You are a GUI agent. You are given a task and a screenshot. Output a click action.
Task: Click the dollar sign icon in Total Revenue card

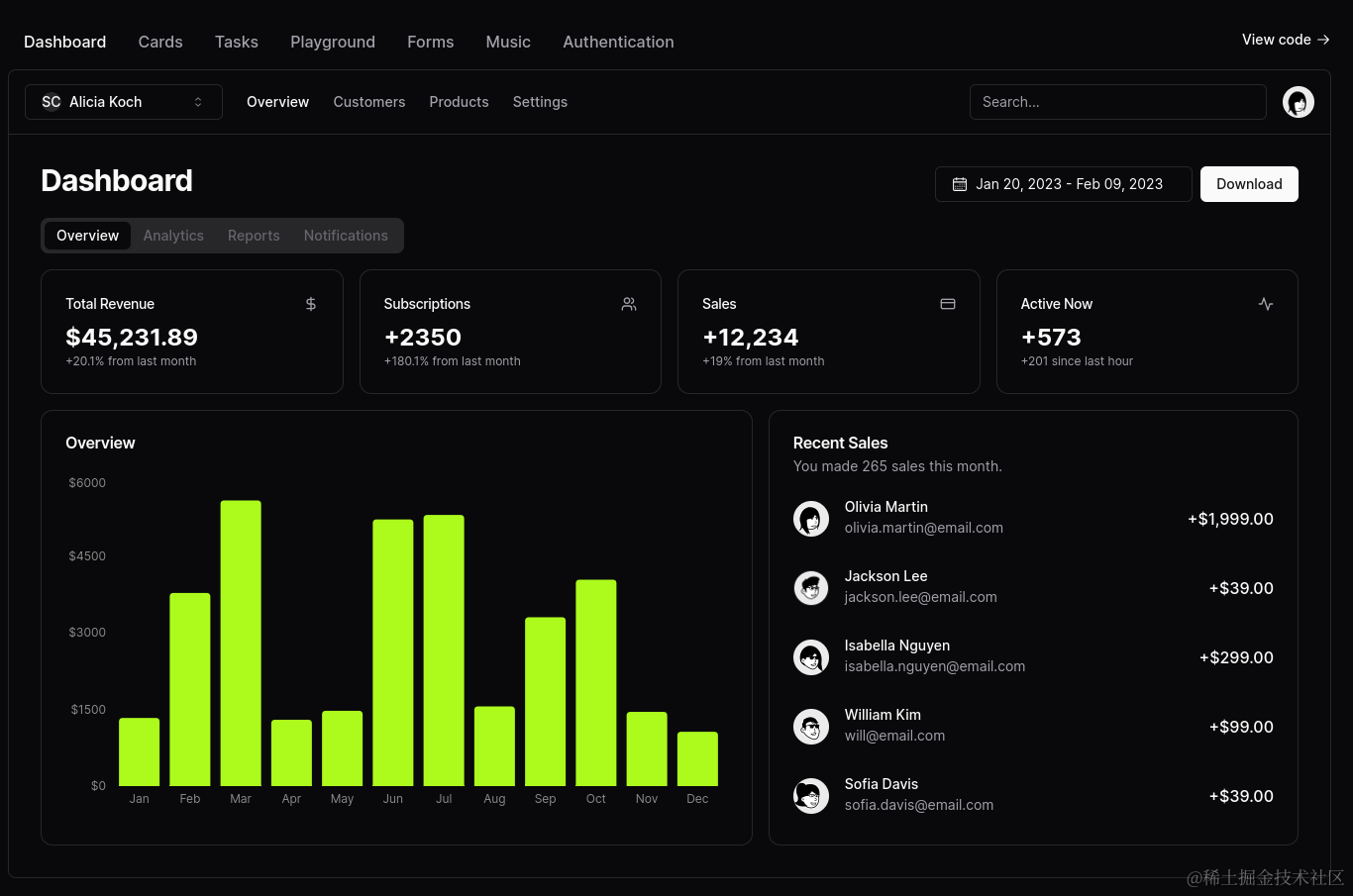(x=311, y=304)
